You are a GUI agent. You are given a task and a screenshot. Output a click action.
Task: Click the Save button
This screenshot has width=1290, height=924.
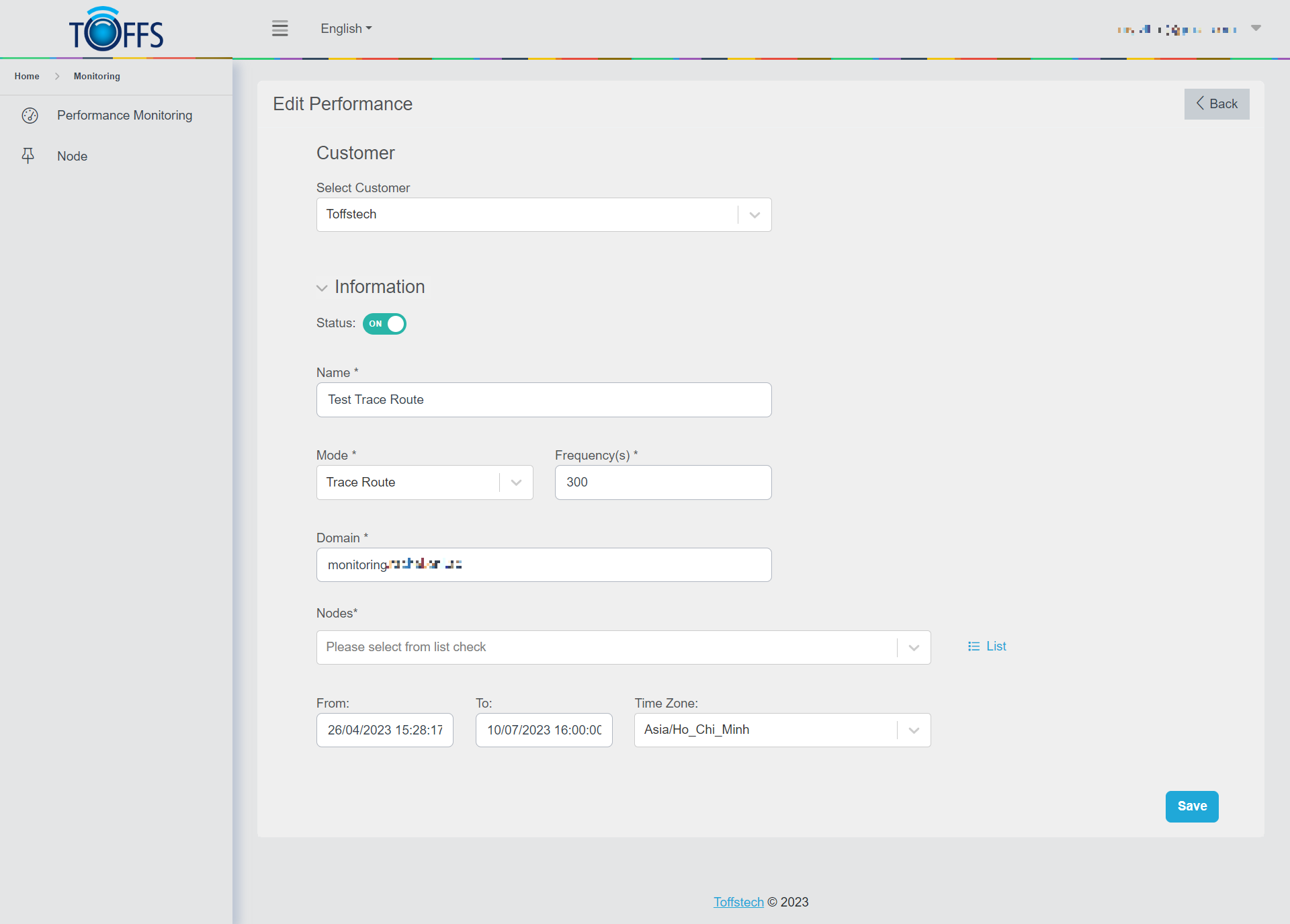click(x=1191, y=806)
